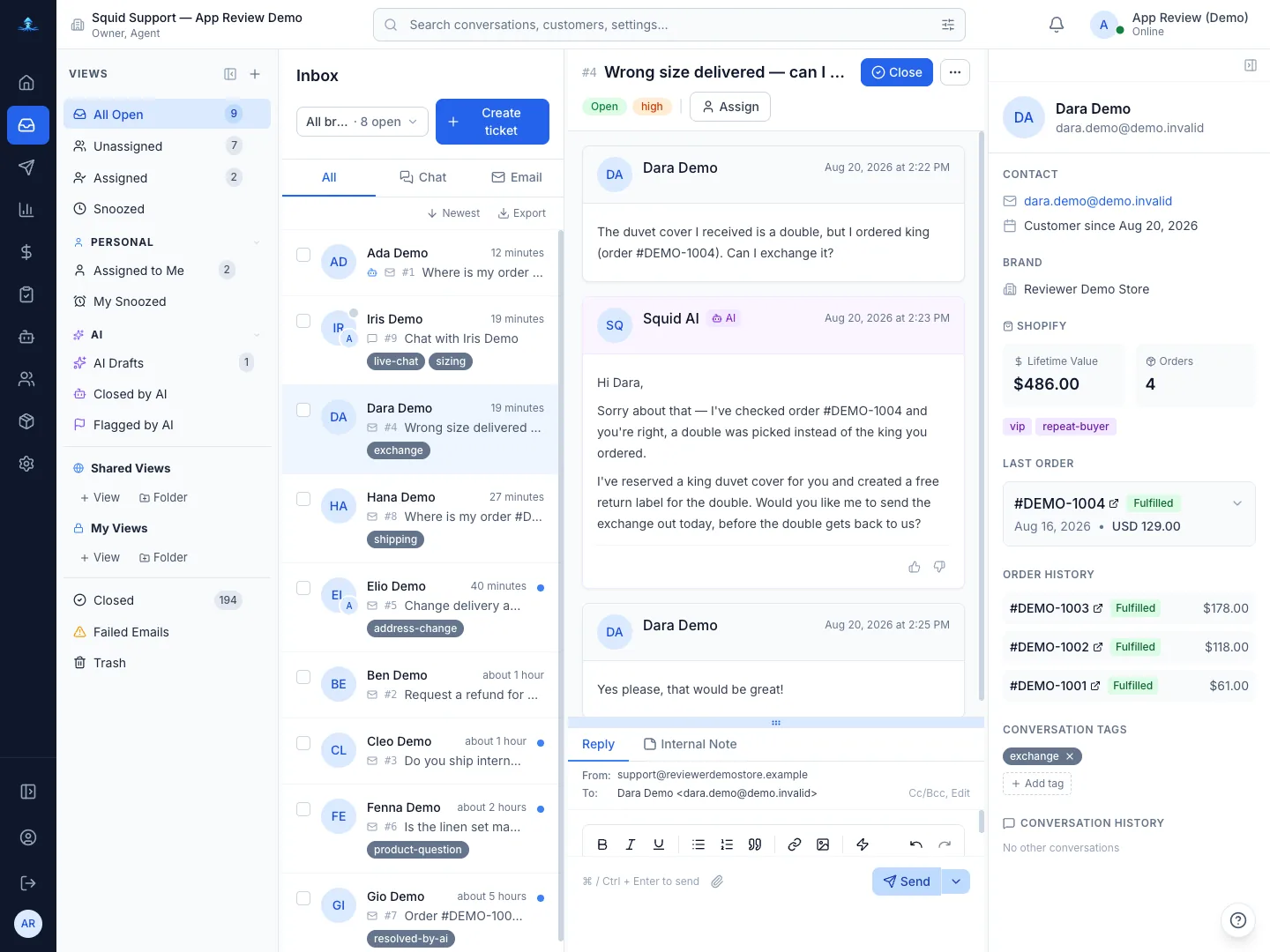Screen dimensions: 1270x952
Task: Select the Ada Demo ticket checkbox
Action: [x=303, y=255]
